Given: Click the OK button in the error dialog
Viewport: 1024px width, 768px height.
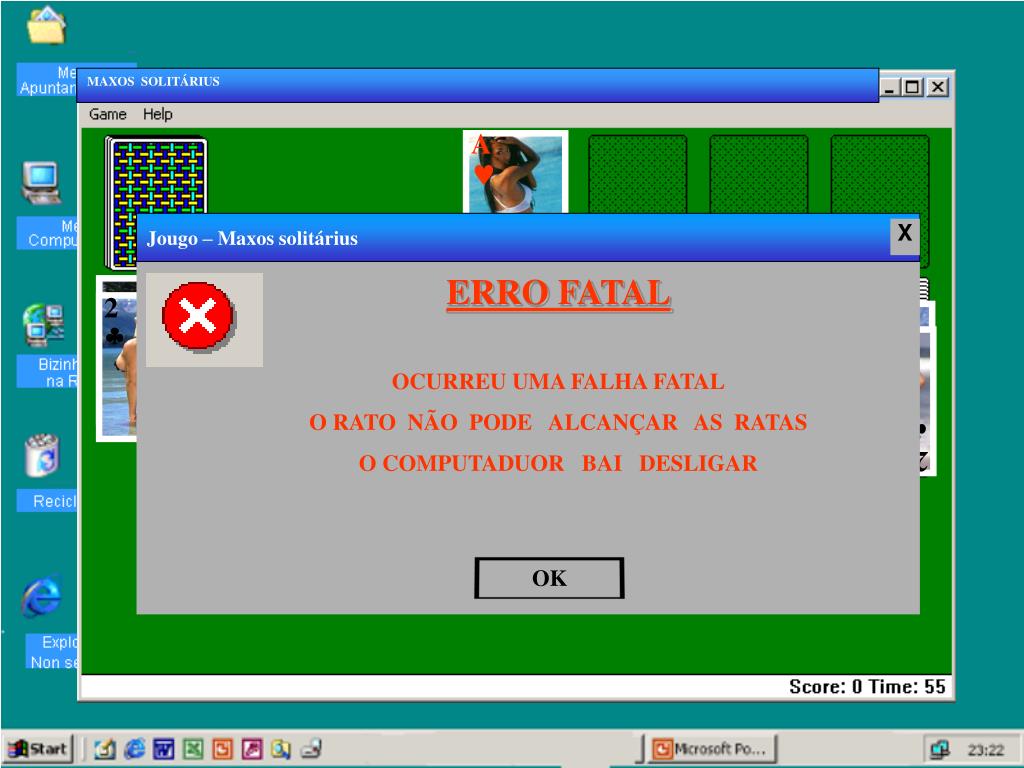Looking at the screenshot, I should point(549,578).
